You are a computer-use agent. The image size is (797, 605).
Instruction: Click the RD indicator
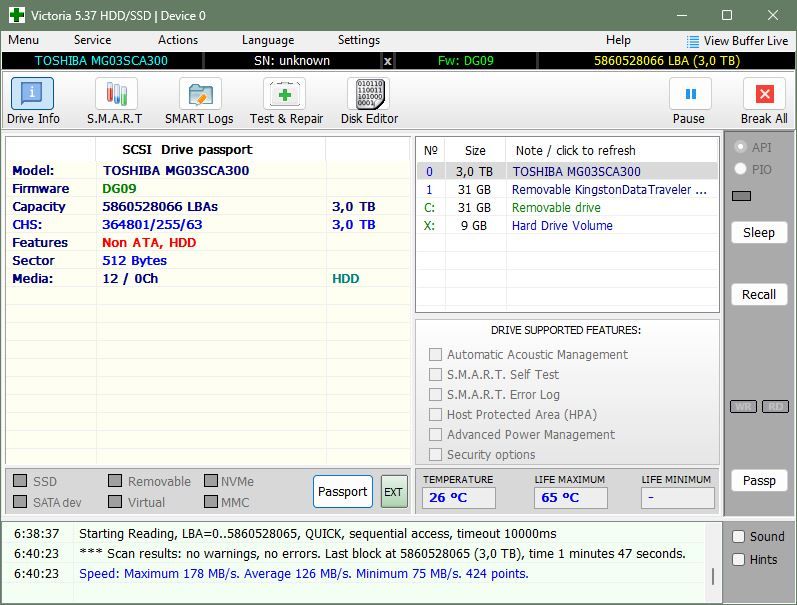pyautogui.click(x=776, y=407)
